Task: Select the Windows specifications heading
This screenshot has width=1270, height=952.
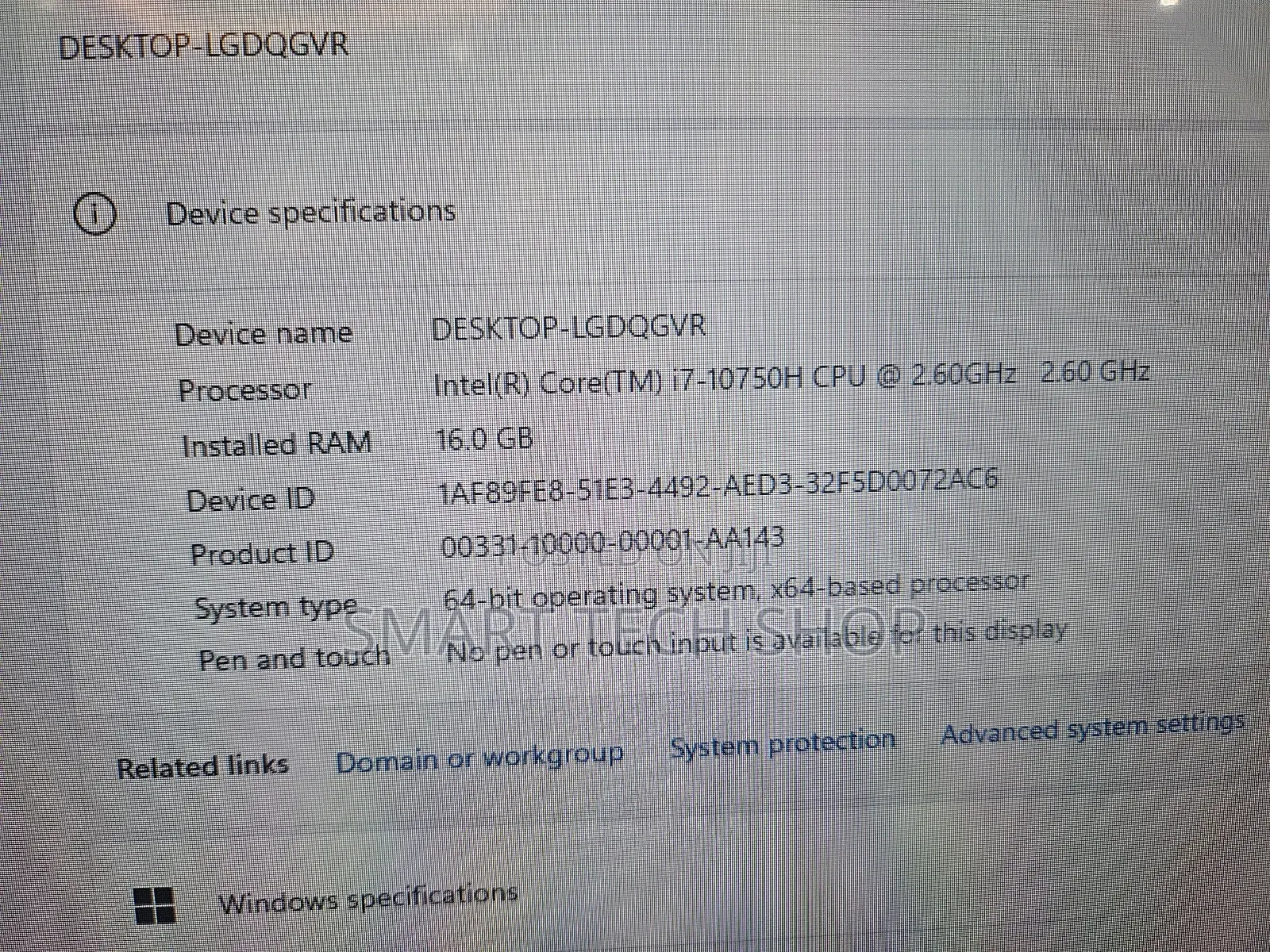Action: click(368, 900)
